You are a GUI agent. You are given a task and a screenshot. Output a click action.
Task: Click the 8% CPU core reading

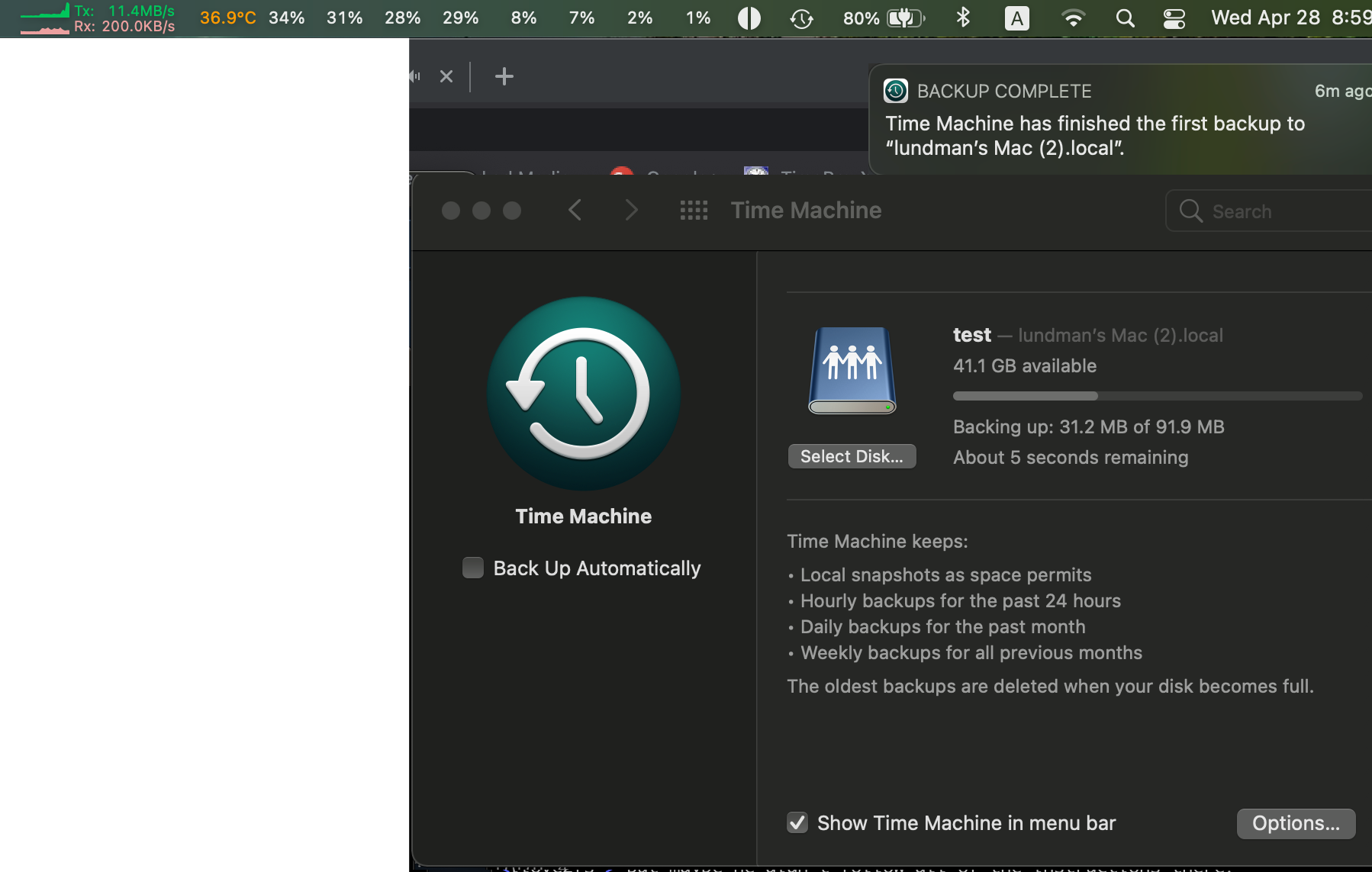(523, 18)
